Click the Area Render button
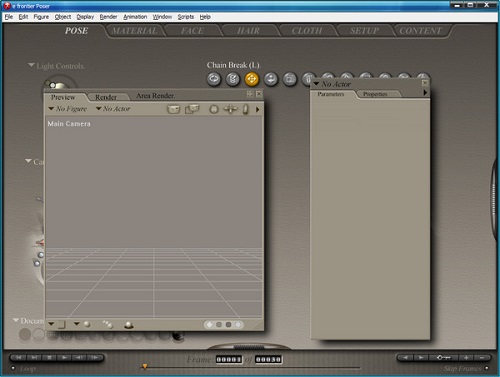This screenshot has height=377, width=500. pos(155,96)
